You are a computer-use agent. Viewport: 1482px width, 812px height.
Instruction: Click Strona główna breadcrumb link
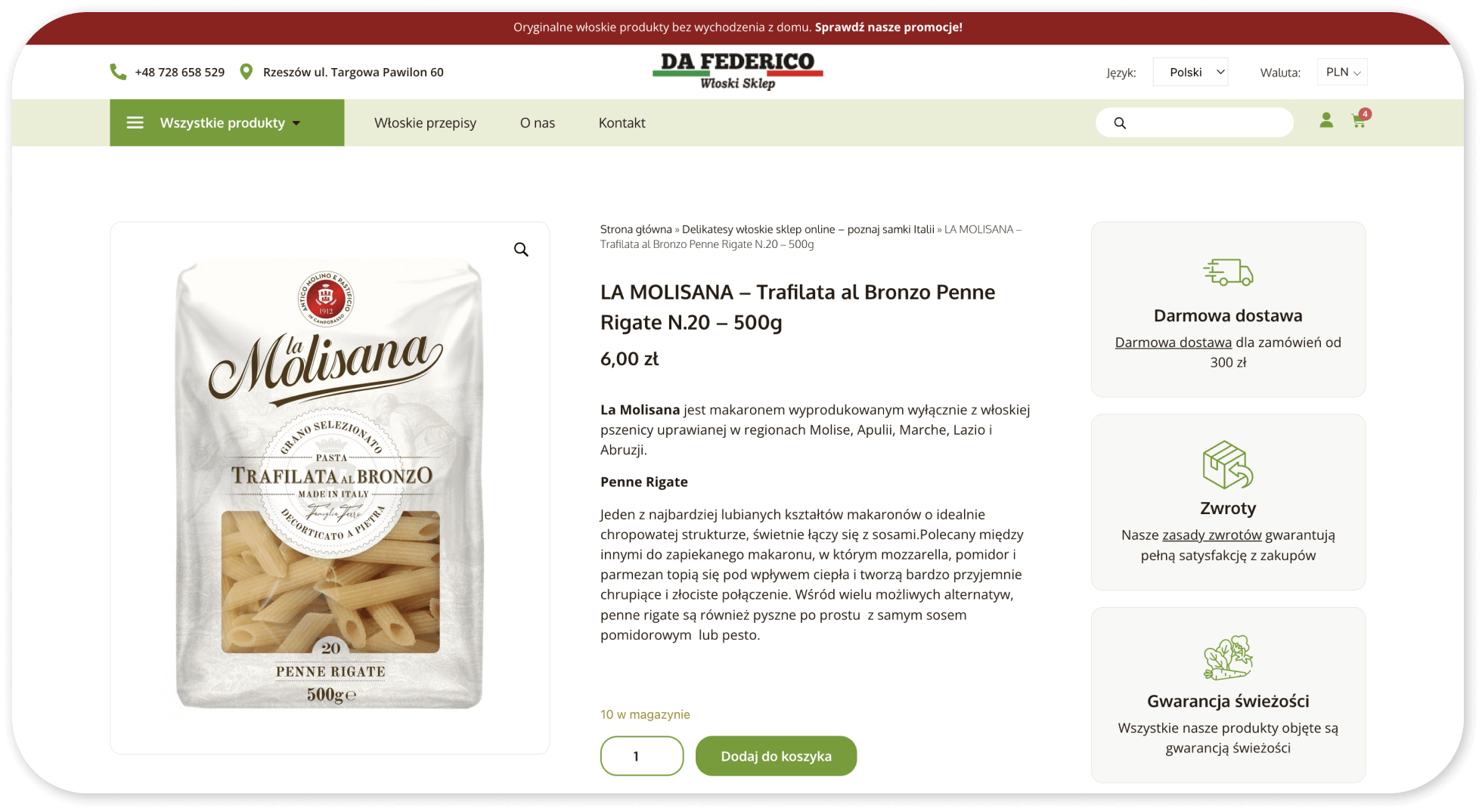tap(636, 229)
